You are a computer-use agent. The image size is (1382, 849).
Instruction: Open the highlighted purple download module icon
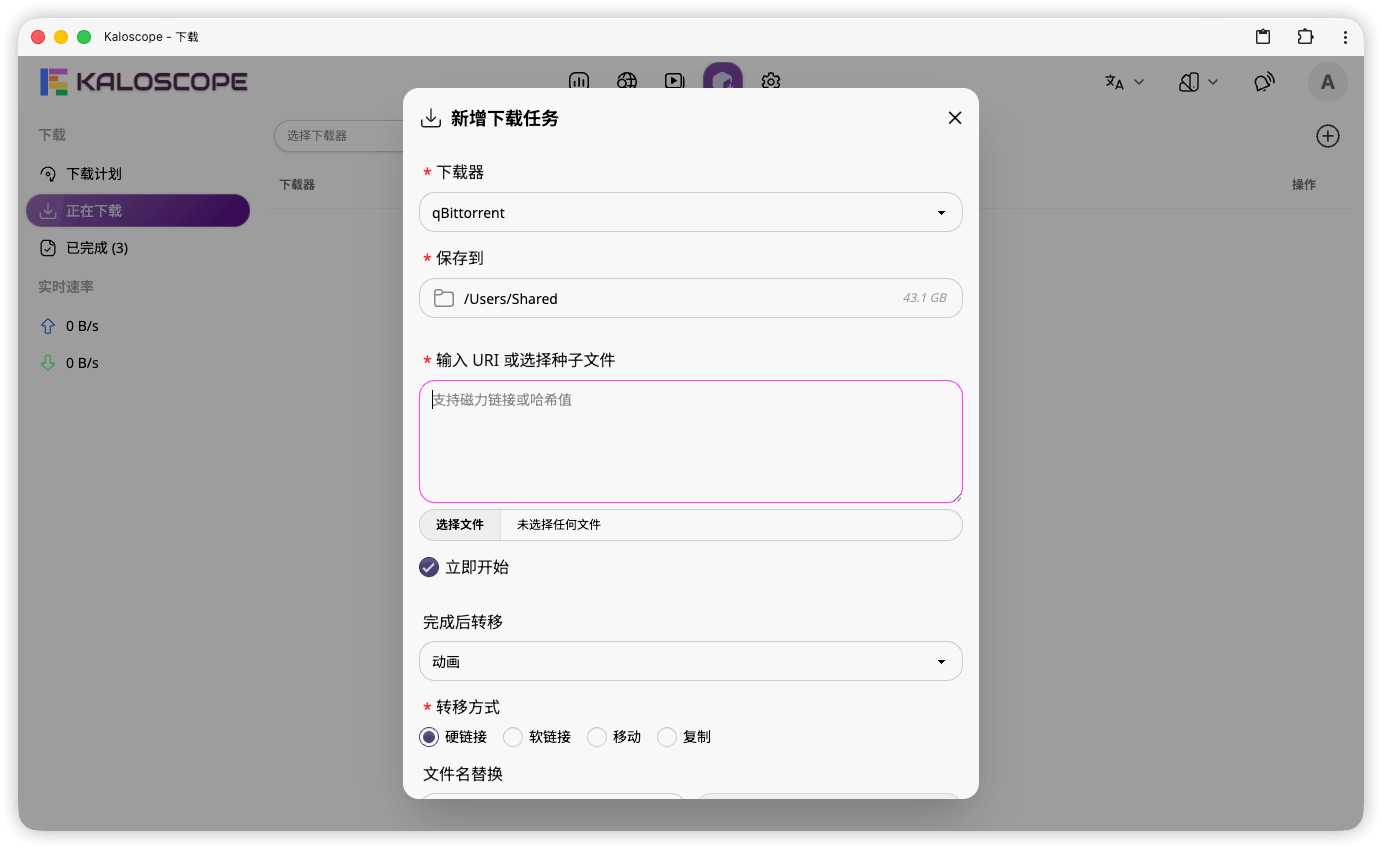pyautogui.click(x=722, y=79)
